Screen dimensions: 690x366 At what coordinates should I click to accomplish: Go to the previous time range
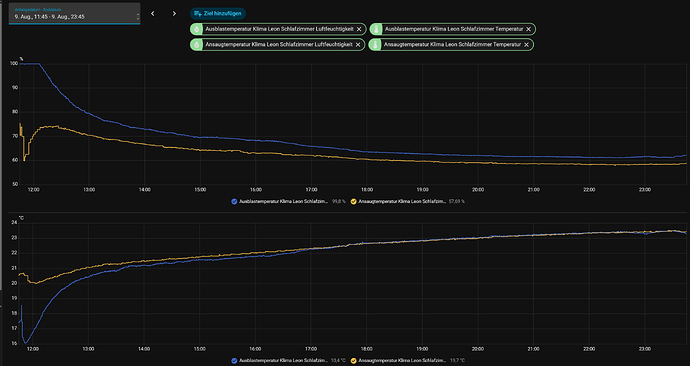pyautogui.click(x=153, y=14)
